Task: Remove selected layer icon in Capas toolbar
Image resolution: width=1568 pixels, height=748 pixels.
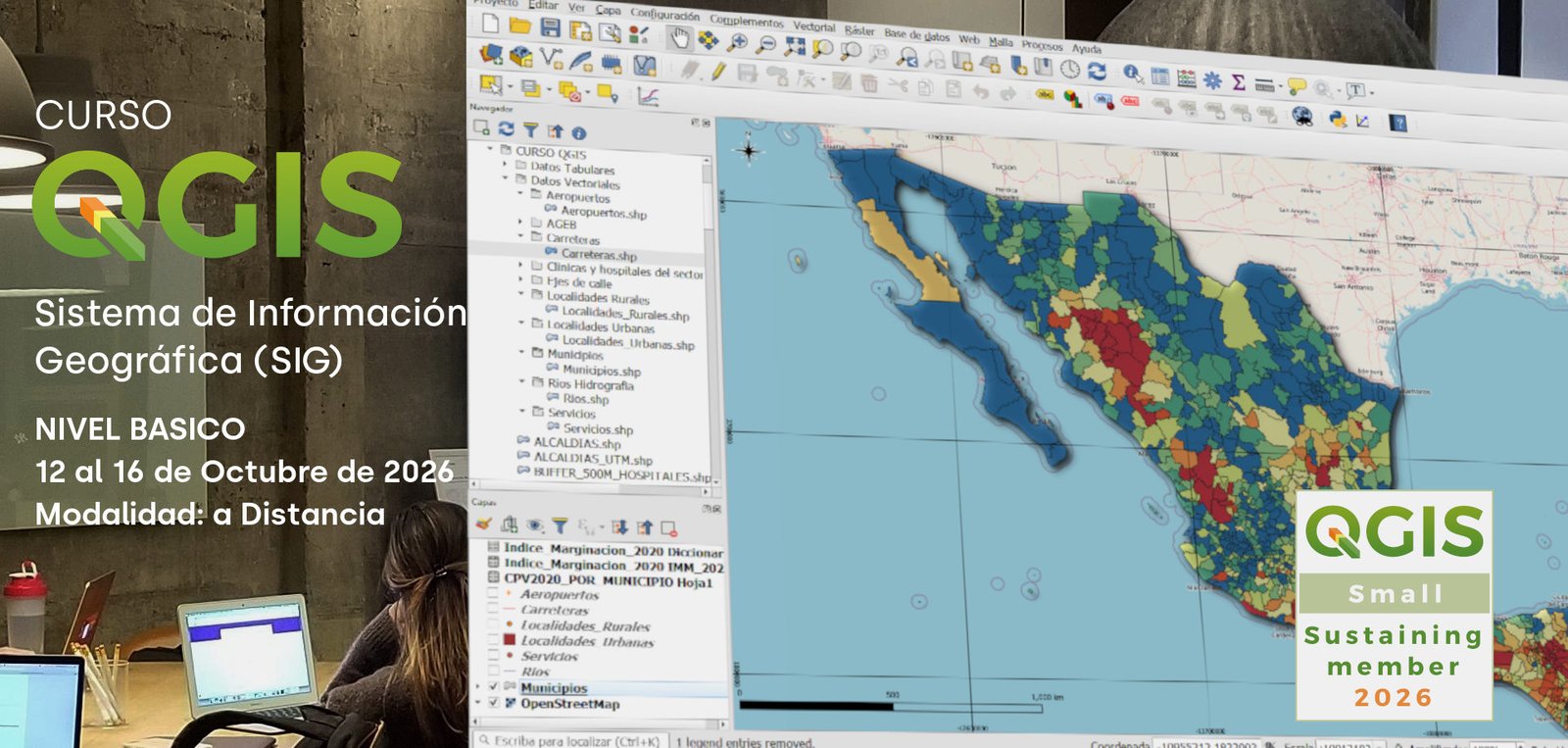Action: point(668,528)
